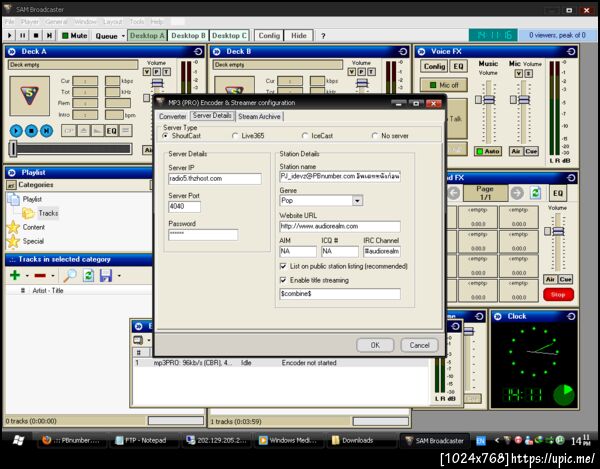
Task: Switch to Desktop C layout
Action: (x=229, y=36)
